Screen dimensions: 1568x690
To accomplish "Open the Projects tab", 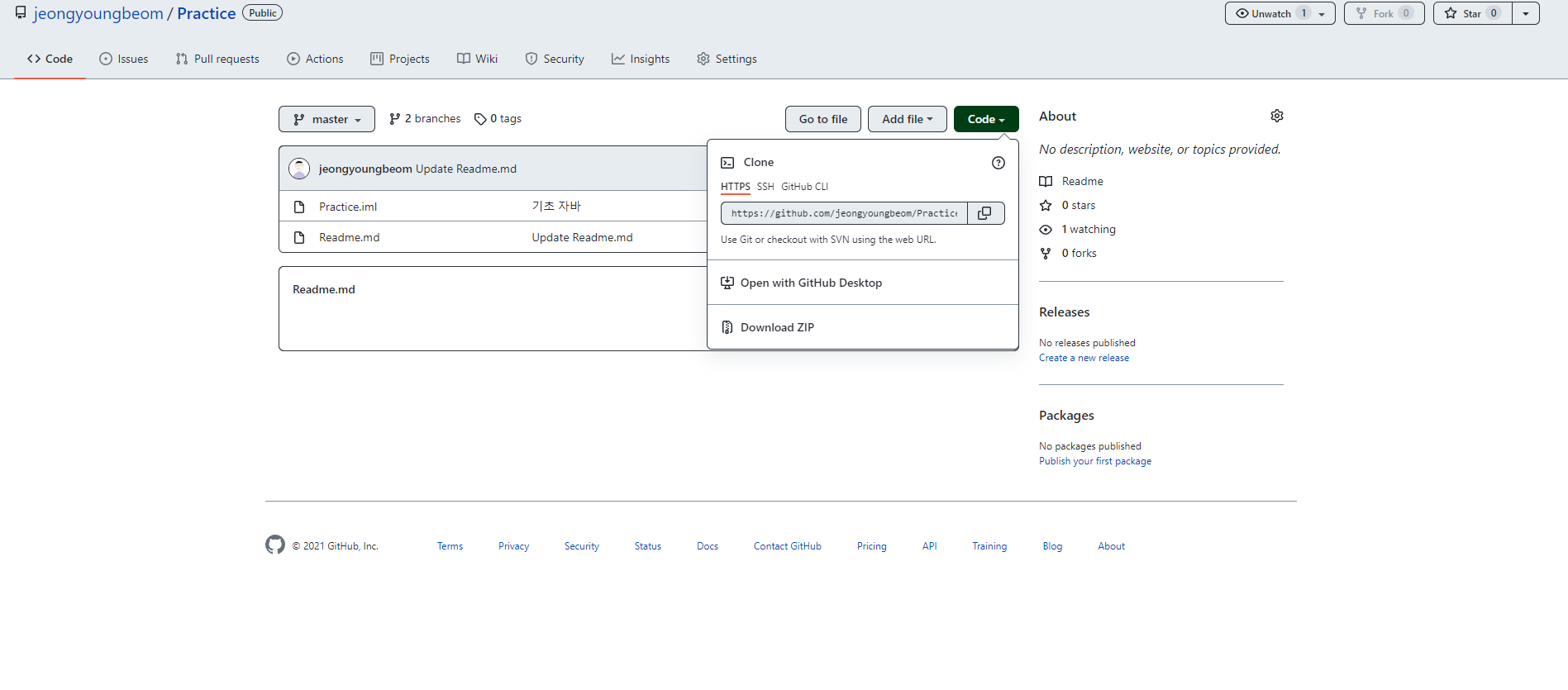I will 400,59.
